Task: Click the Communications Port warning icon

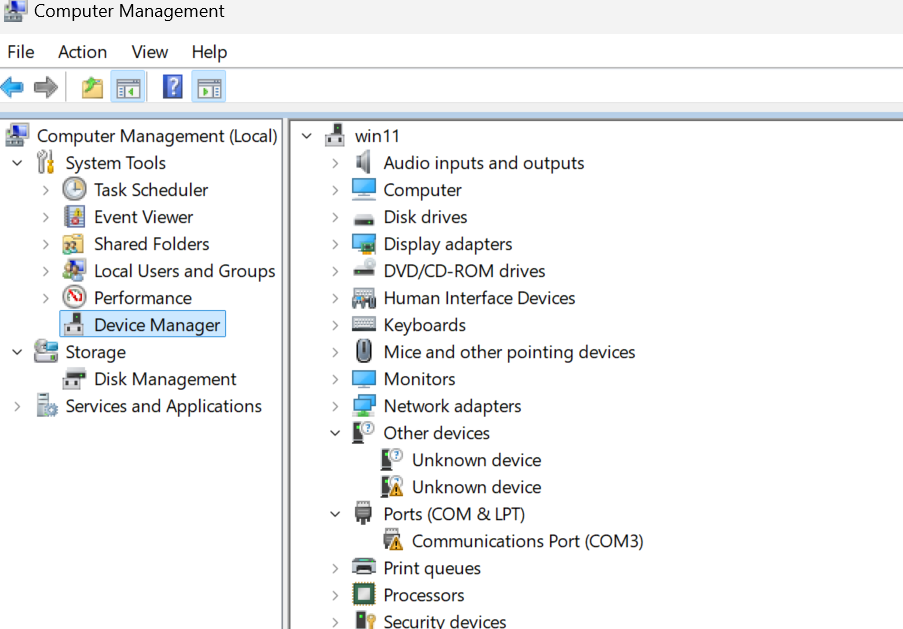Action: tap(393, 540)
